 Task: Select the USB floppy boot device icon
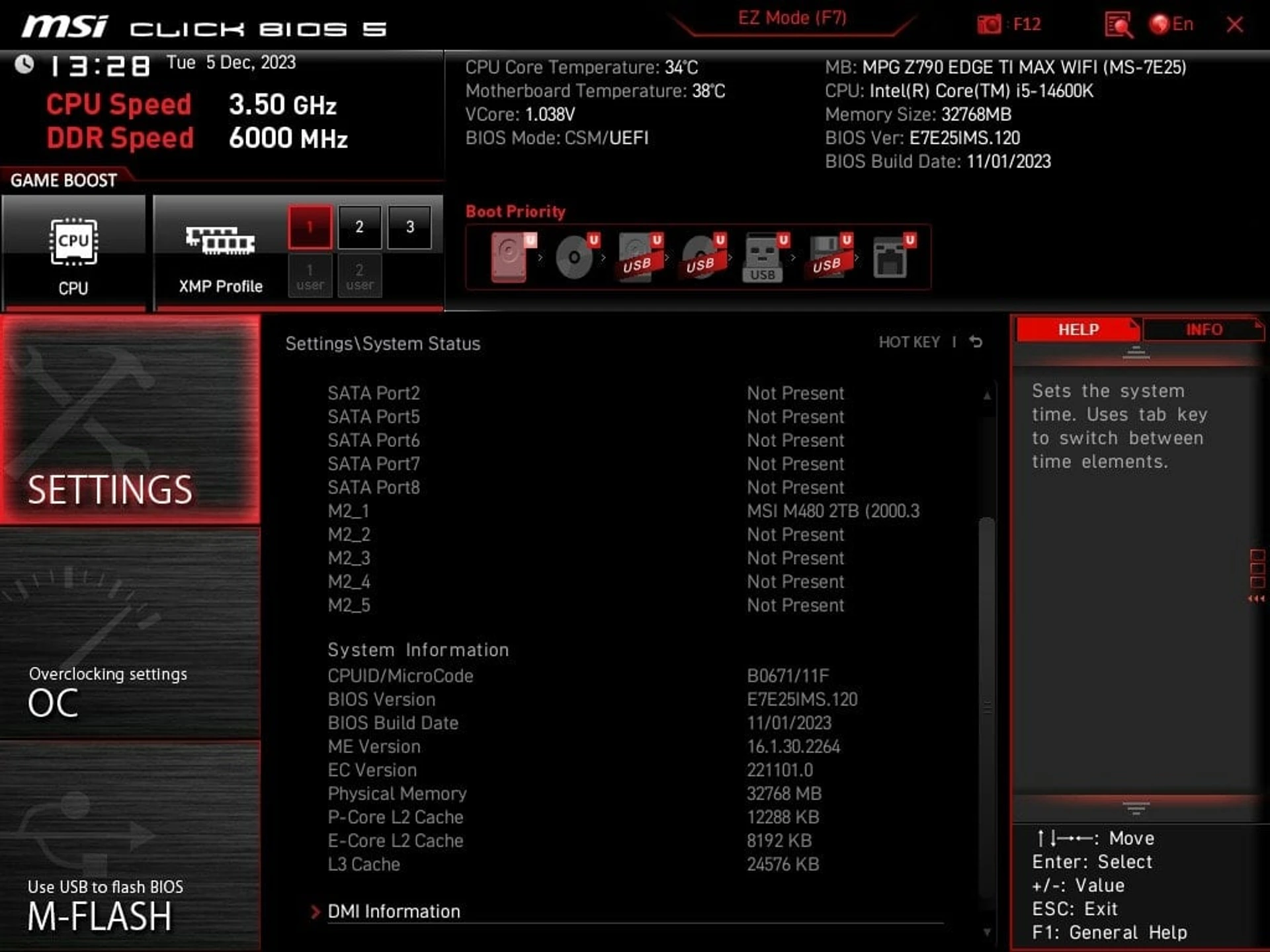coord(829,257)
